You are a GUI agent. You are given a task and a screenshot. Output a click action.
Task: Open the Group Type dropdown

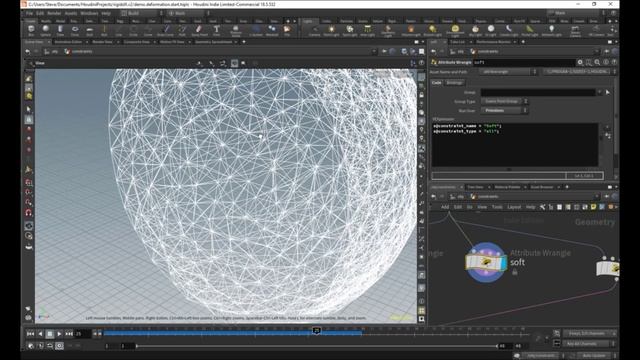(x=504, y=101)
